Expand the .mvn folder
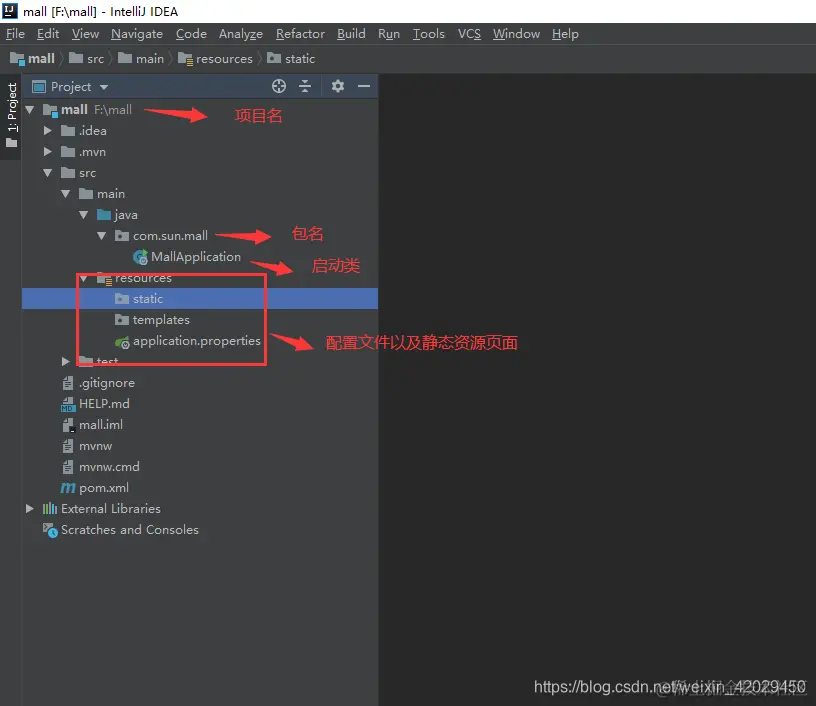The height and width of the screenshot is (706, 816). (x=47, y=151)
